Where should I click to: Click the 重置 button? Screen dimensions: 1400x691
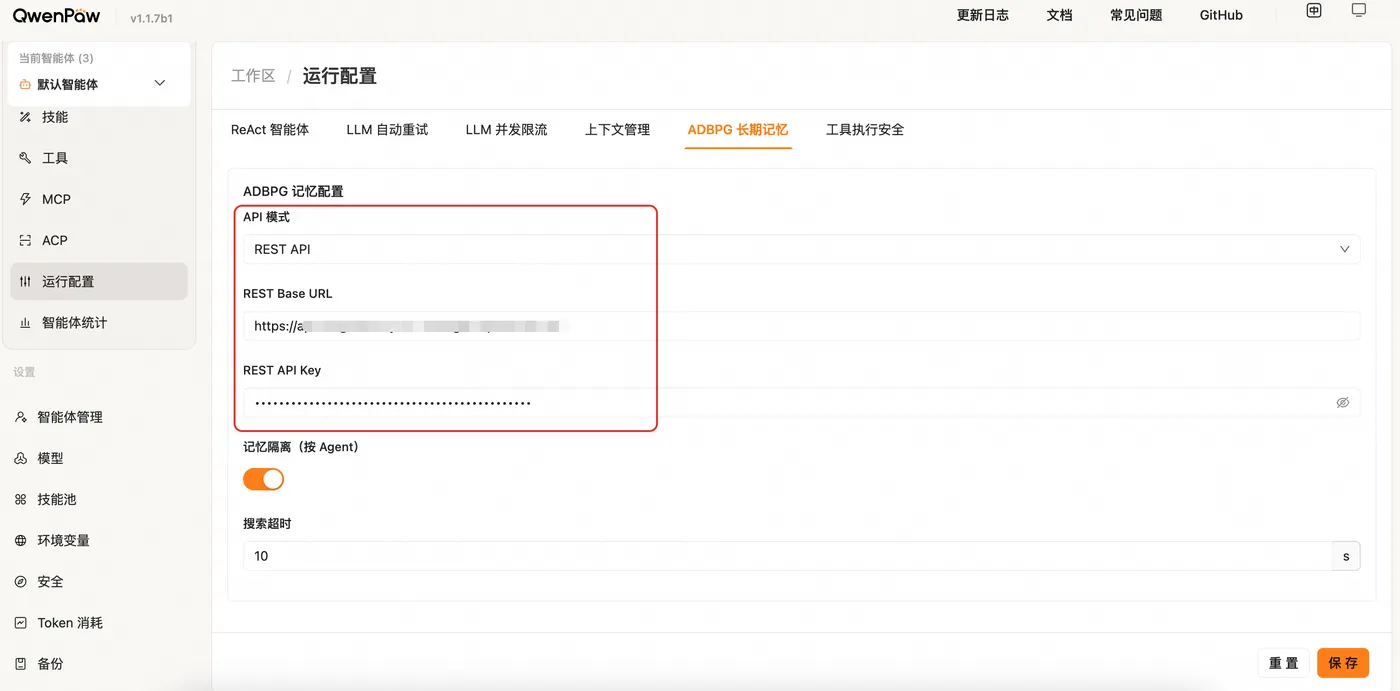coord(1283,663)
